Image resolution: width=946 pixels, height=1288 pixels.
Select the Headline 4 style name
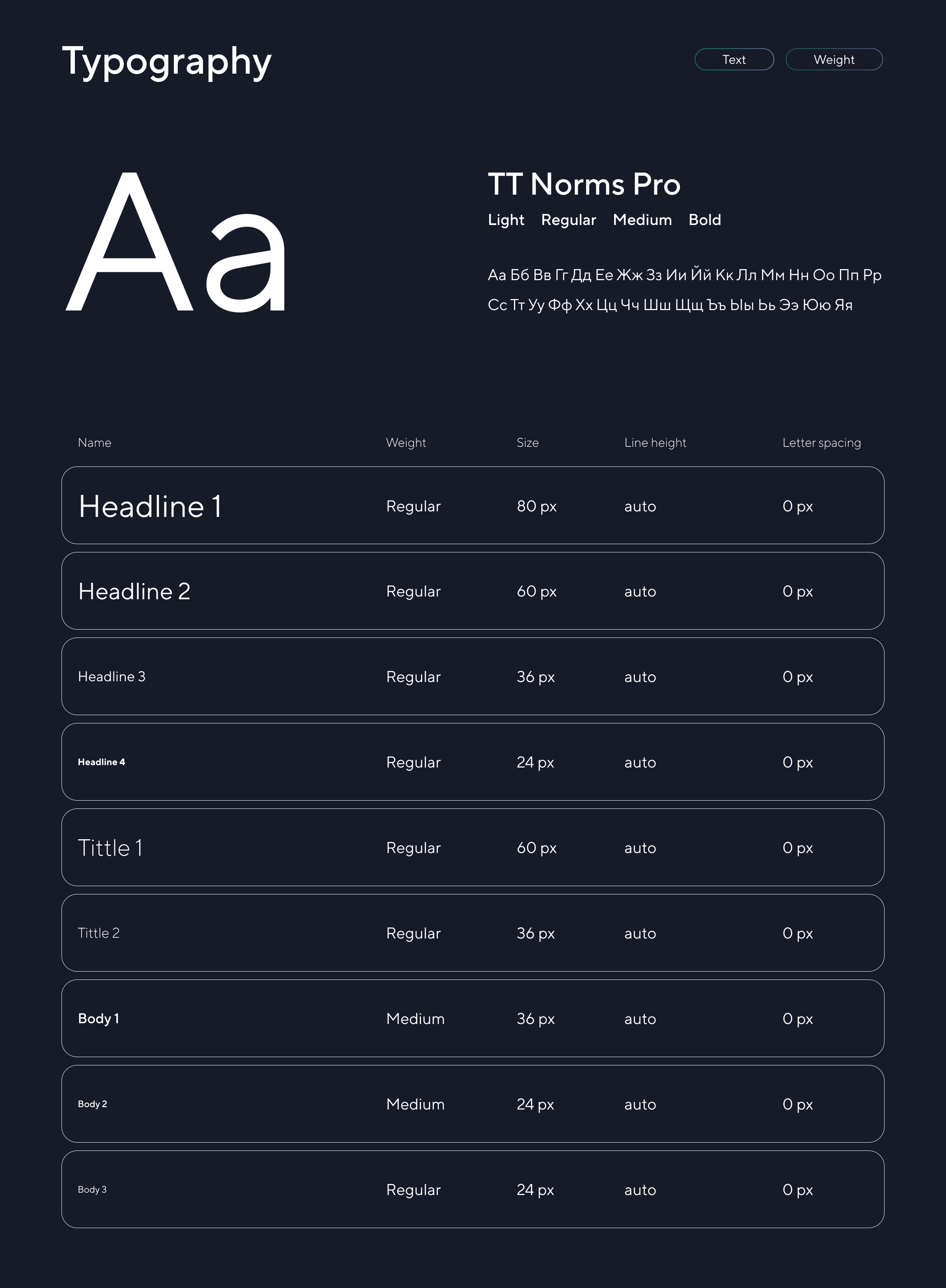point(101,762)
